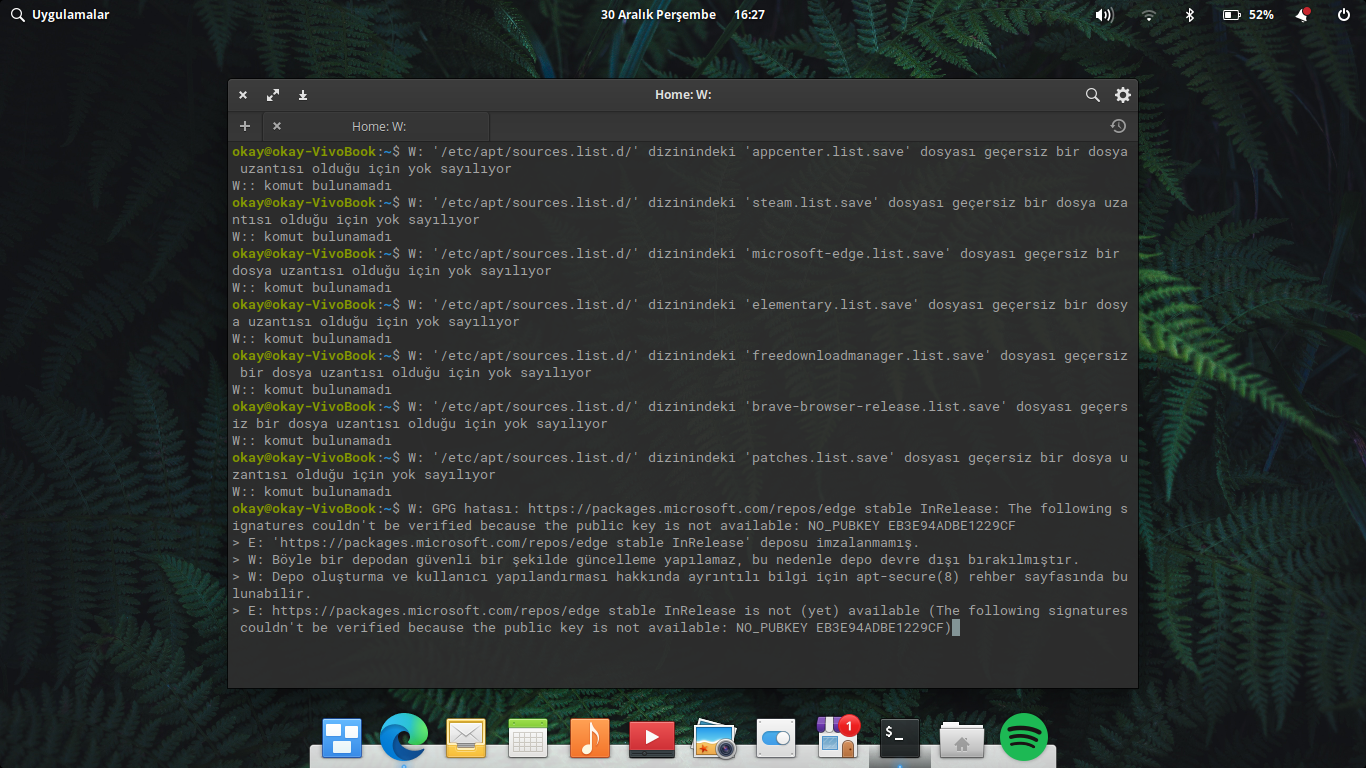Screen dimensions: 1366x768
Task: Click the words 'deposu imzalanmamış.' in terminal
Action: coord(840,543)
